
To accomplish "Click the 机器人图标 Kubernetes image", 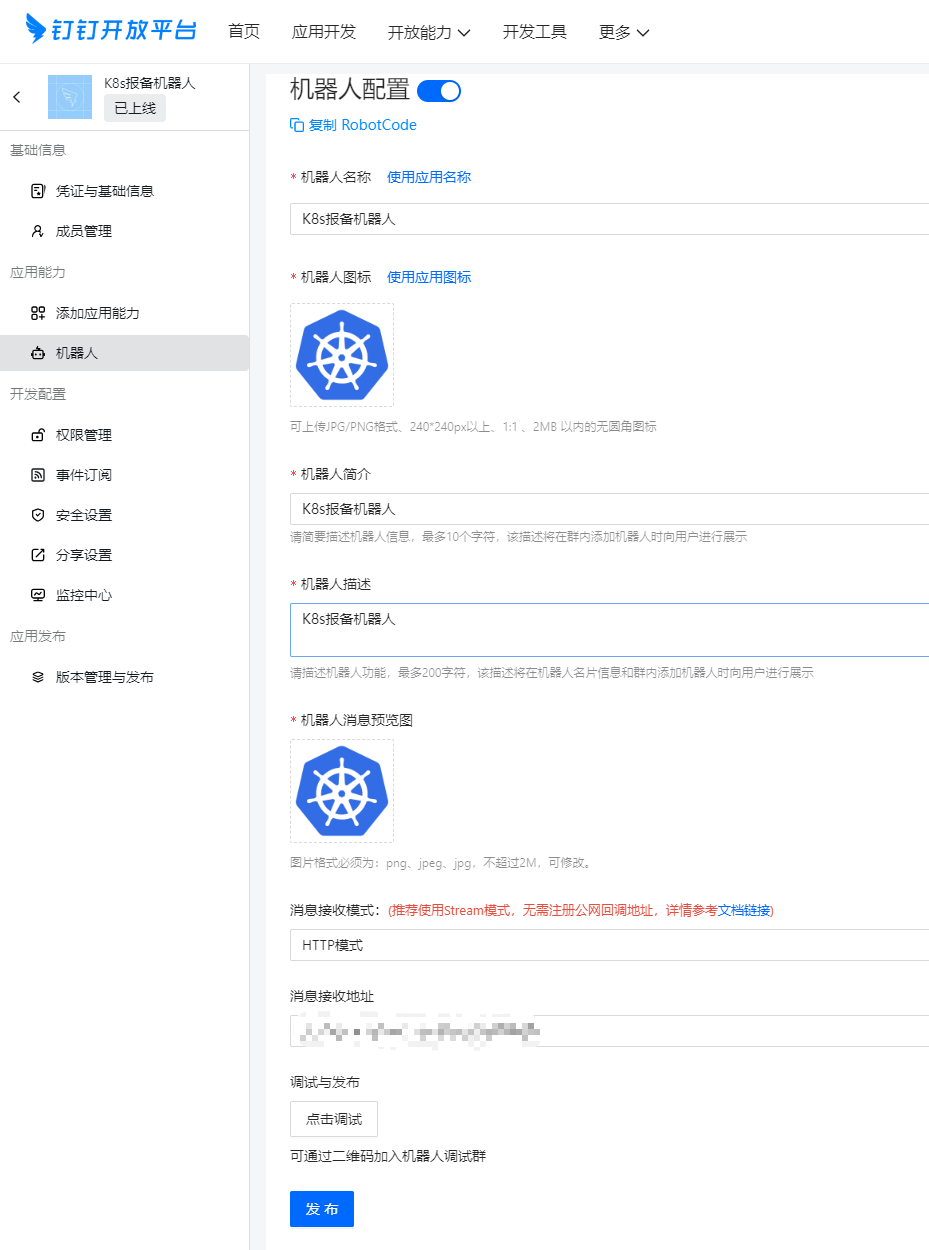I will tap(342, 355).
